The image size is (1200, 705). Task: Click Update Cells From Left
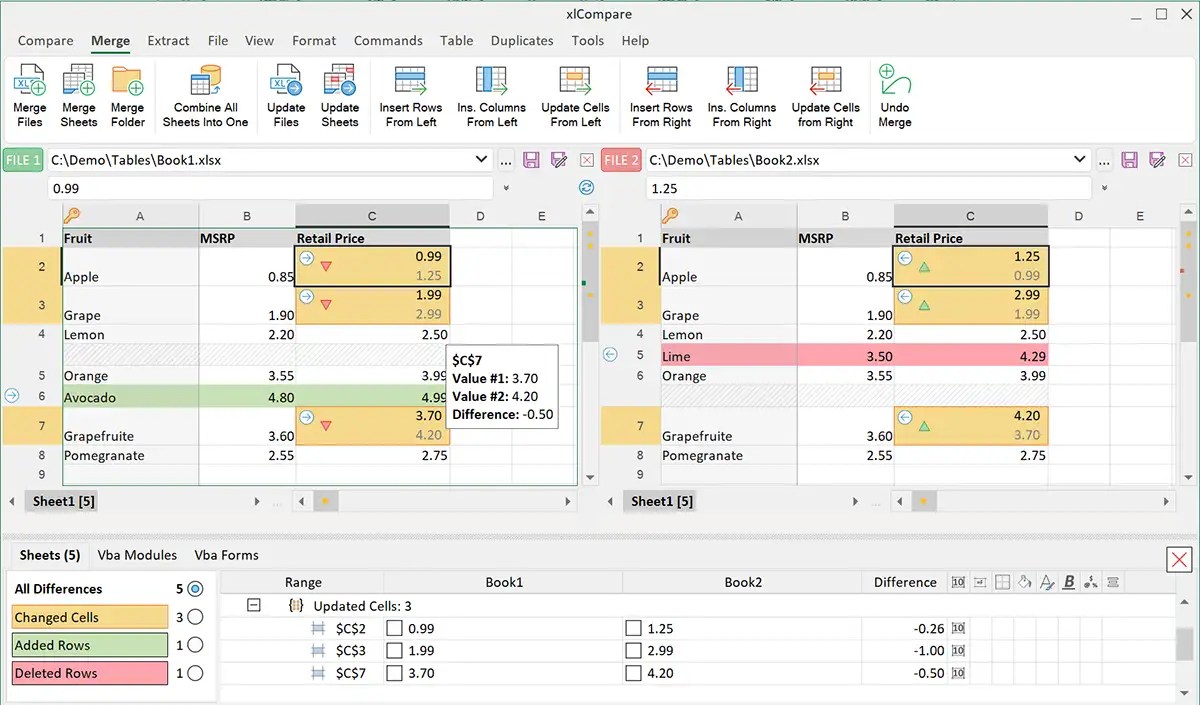[x=575, y=95]
